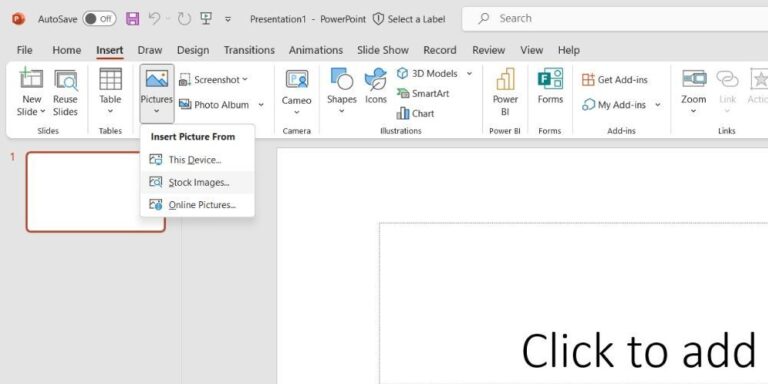Click Start From Beginning presentation icon
This screenshot has height=384, width=768.
tap(206, 19)
